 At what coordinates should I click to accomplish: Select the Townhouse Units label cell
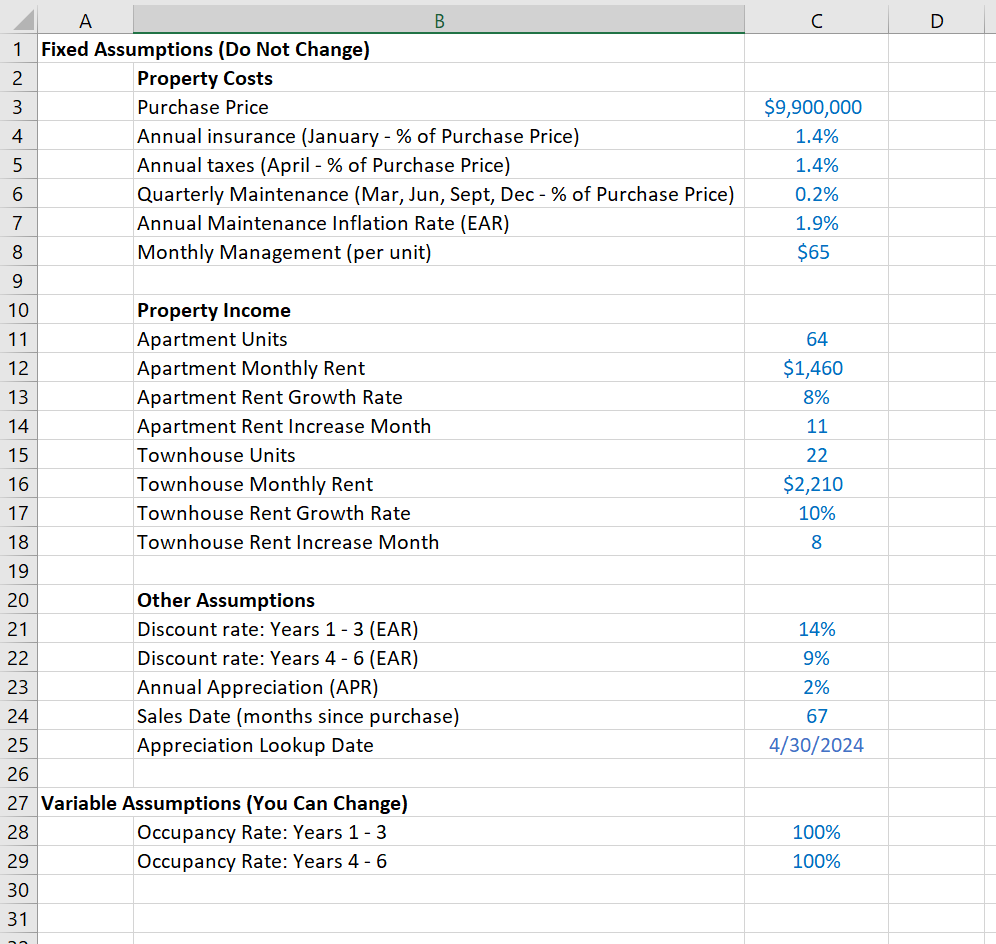tap(439, 455)
